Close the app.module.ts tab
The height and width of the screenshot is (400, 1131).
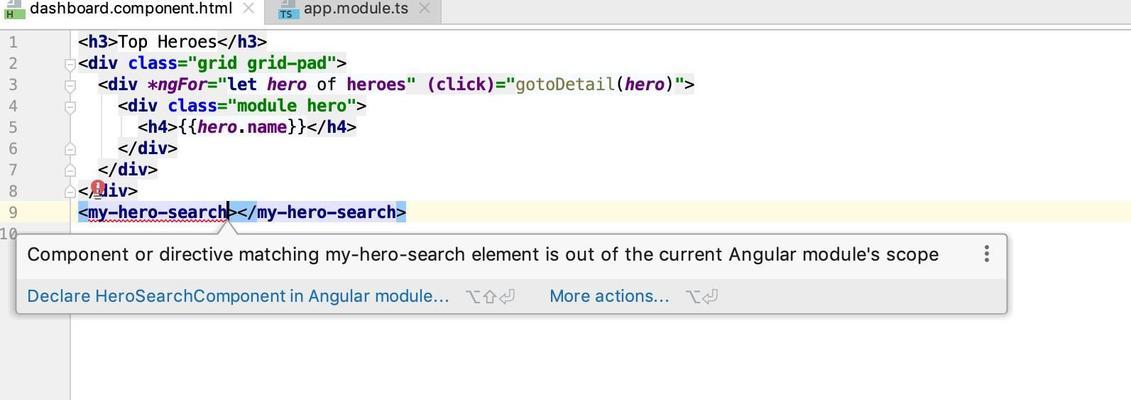424,9
